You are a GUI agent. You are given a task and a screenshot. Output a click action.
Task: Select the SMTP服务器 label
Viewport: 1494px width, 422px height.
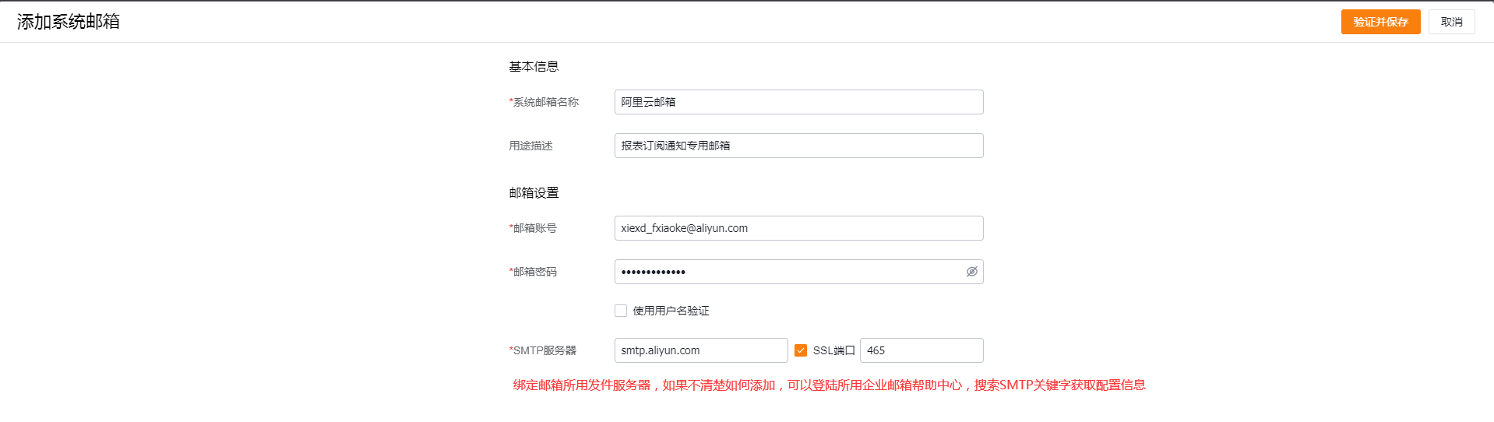[543, 350]
